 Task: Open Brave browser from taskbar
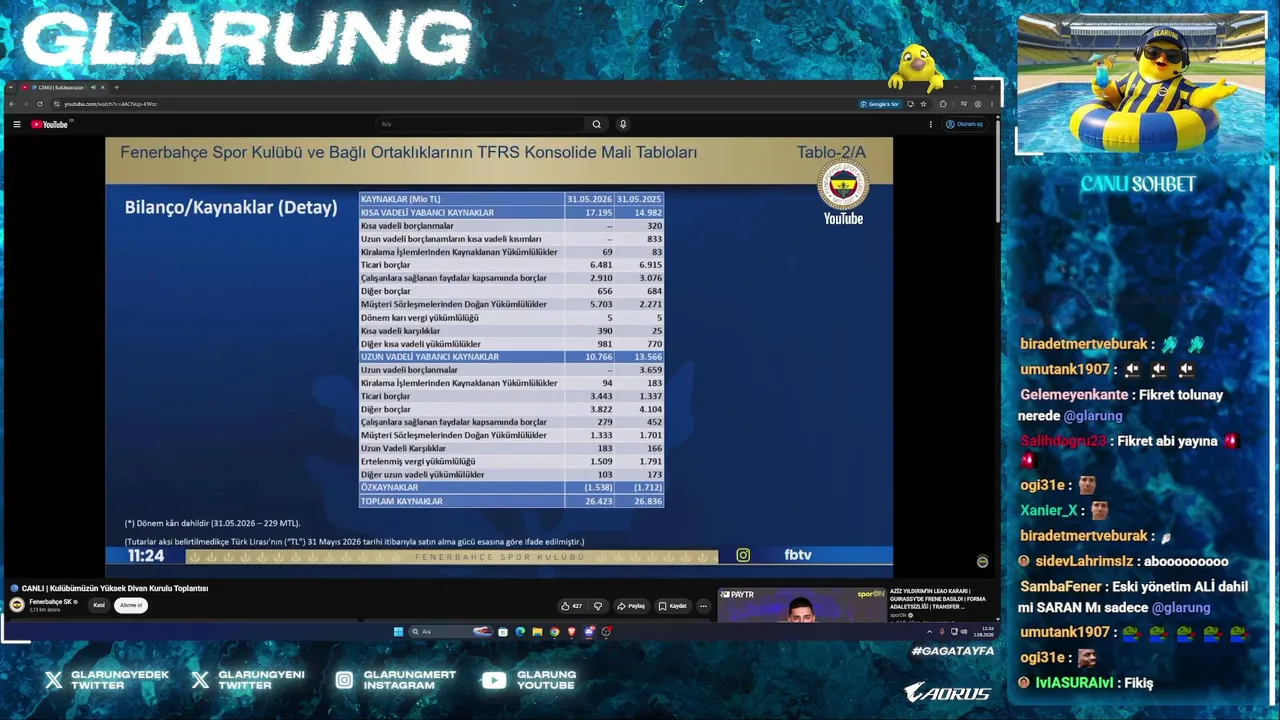[572, 632]
